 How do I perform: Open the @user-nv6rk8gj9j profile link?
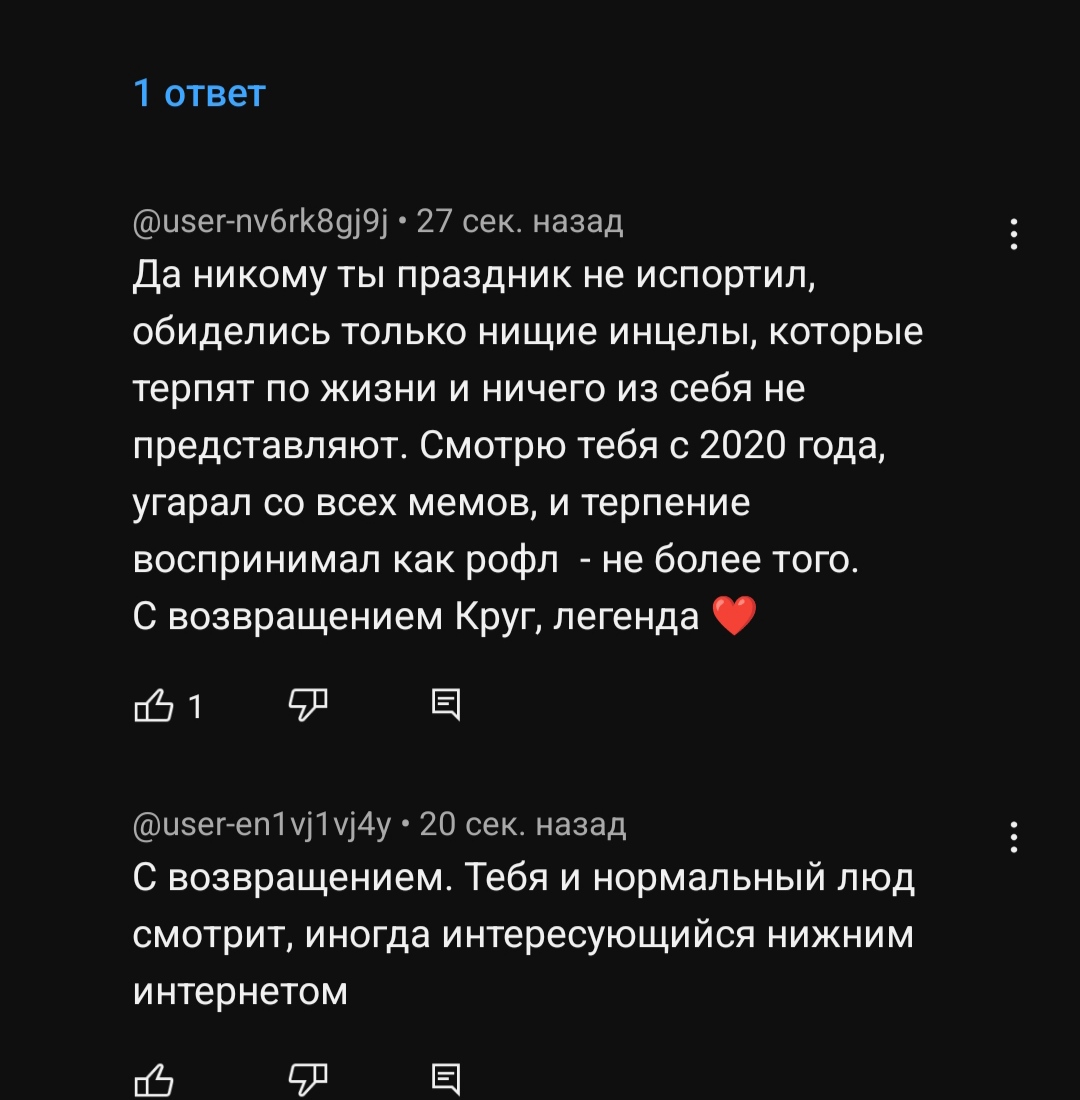pyautogui.click(x=261, y=220)
